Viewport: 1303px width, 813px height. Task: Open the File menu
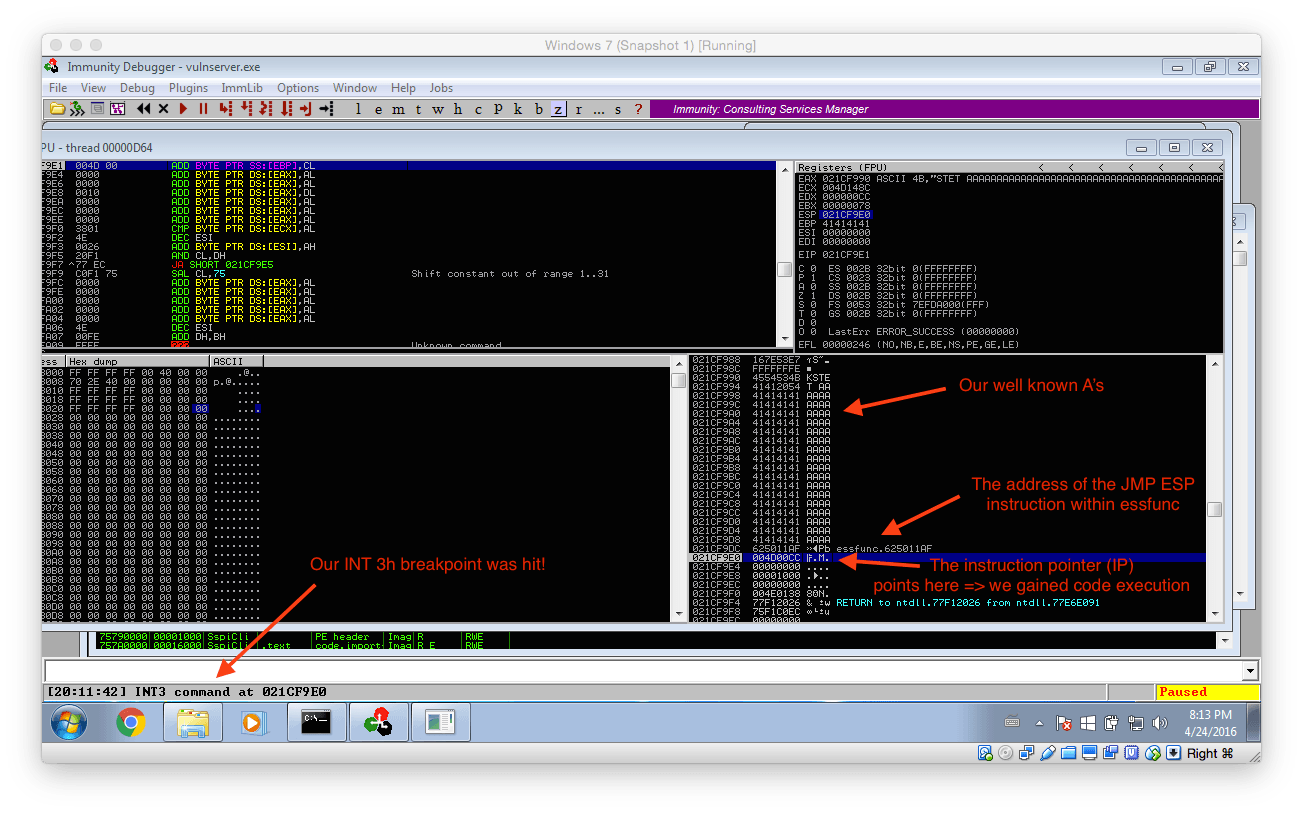pos(58,88)
